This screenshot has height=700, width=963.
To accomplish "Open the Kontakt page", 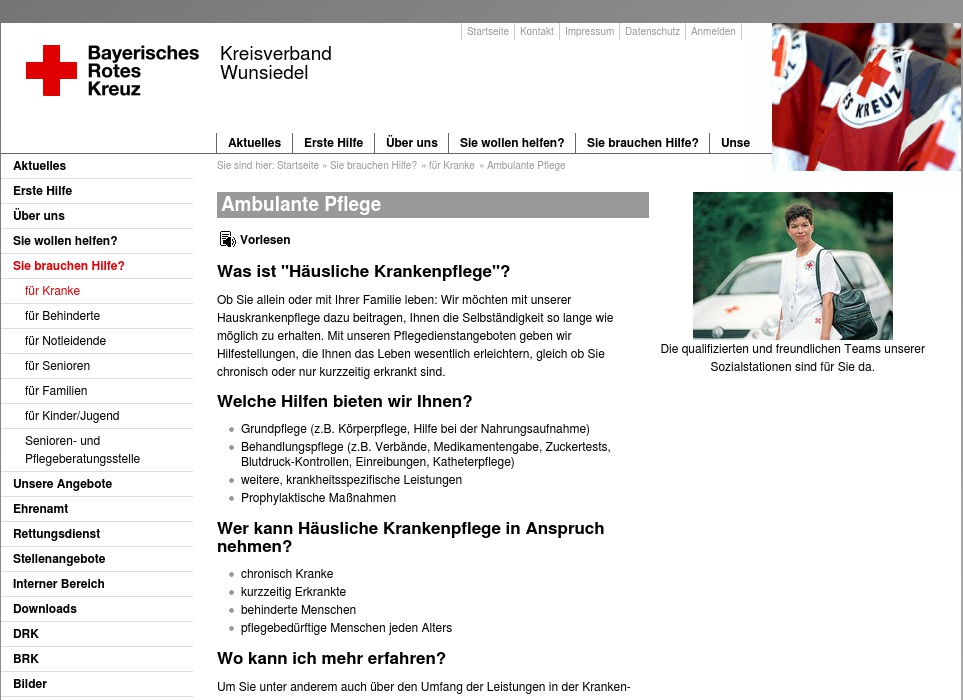I will click(537, 31).
